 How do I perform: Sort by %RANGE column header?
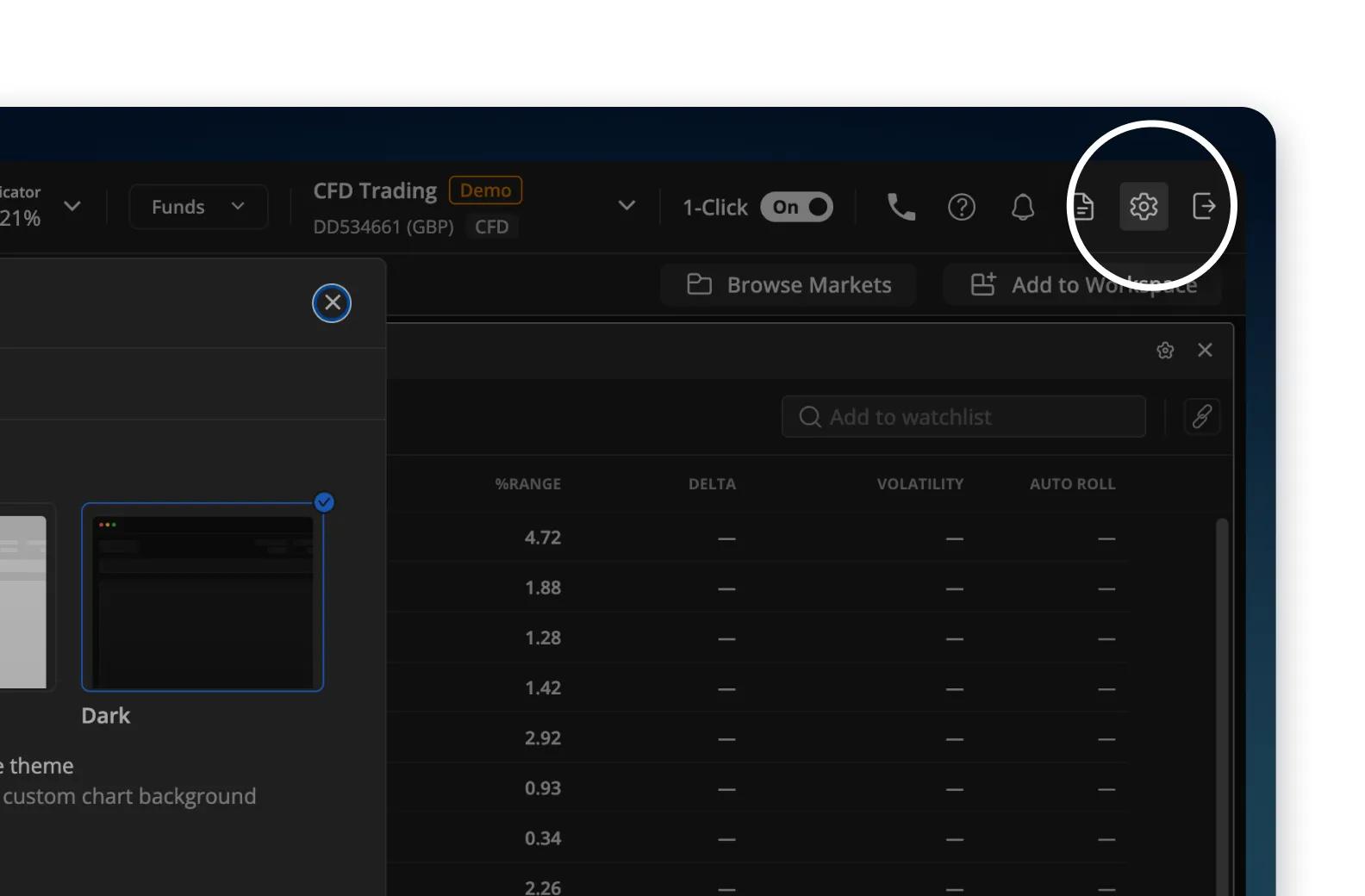point(527,484)
